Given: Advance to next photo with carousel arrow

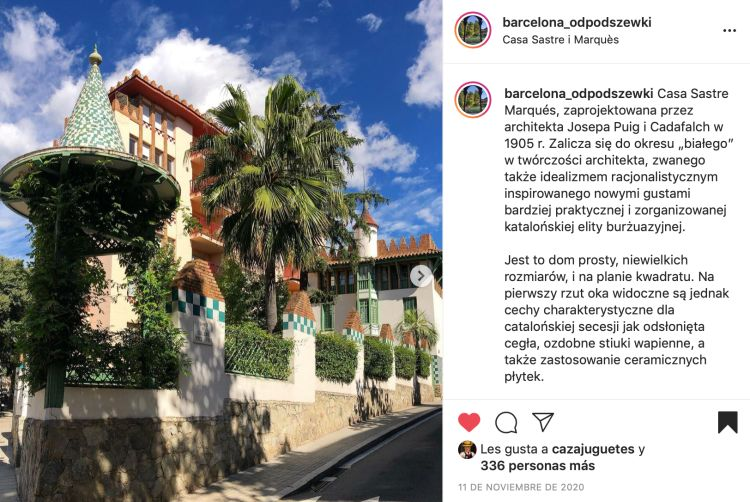Looking at the screenshot, I should coord(421,276).
